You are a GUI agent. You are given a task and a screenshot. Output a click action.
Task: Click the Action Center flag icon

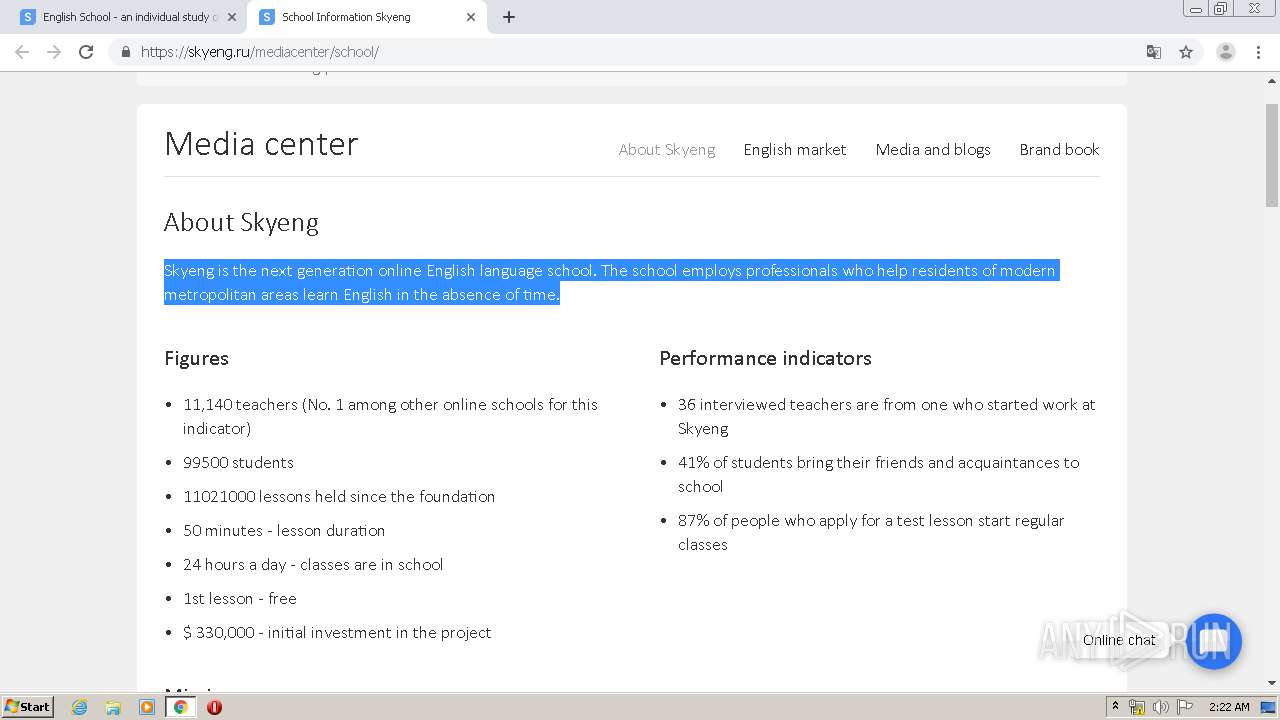(x=1185, y=707)
